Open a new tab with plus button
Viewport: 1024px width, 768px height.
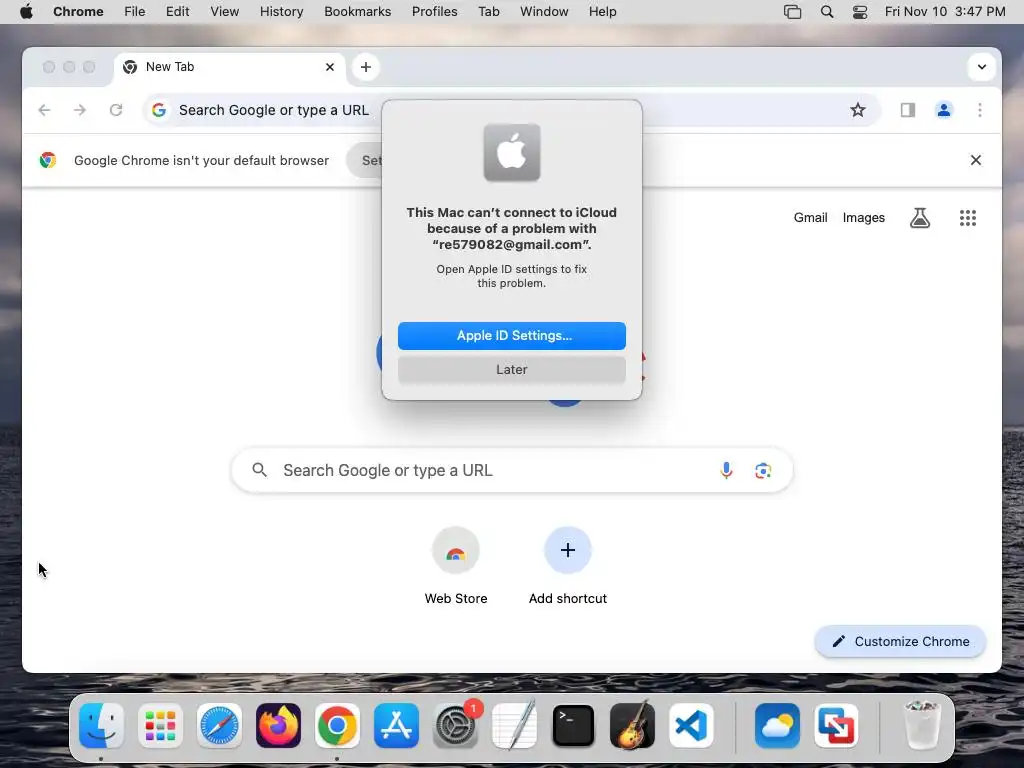tap(366, 67)
